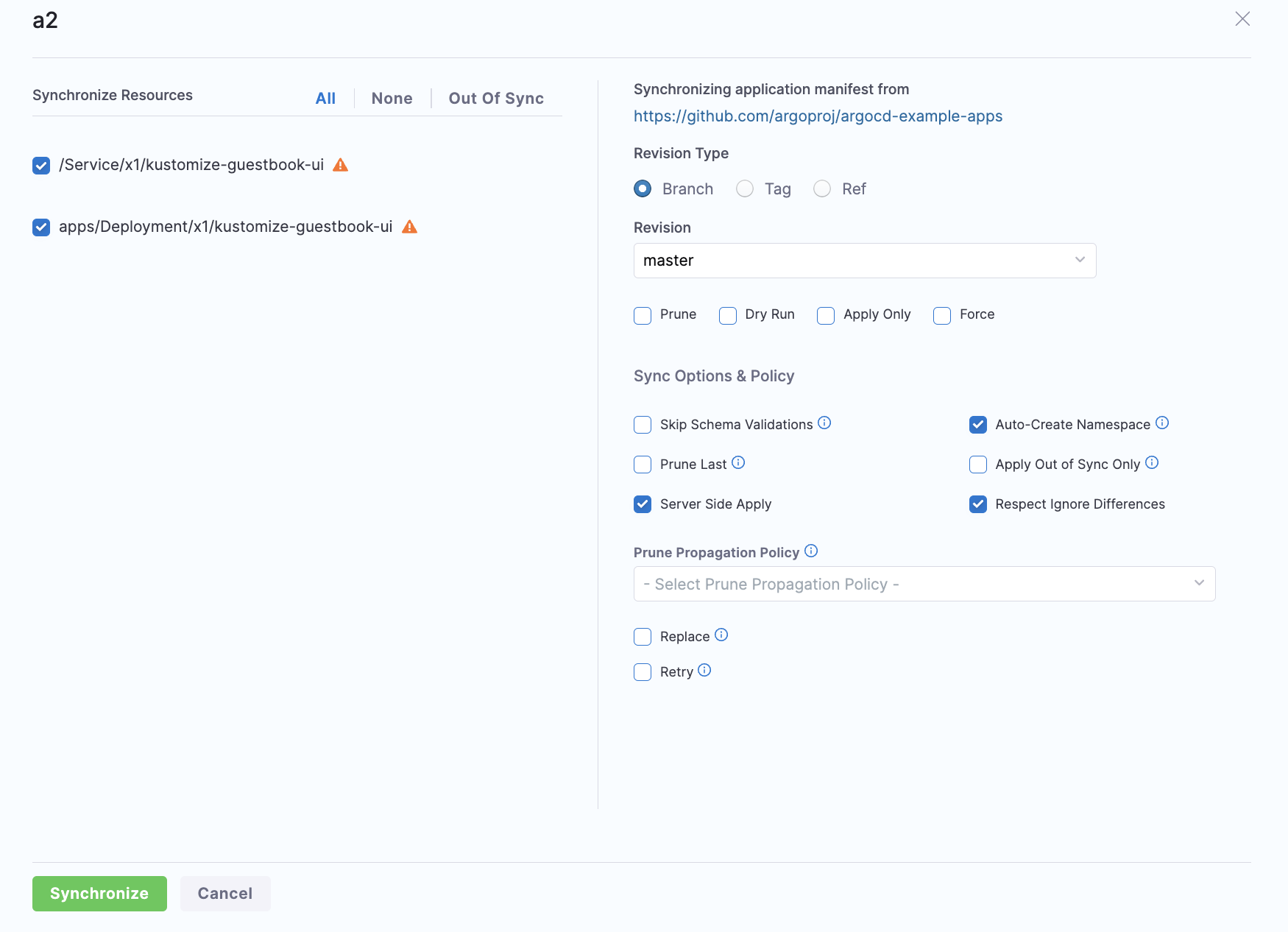Click info icon next to Retry option

pos(704,671)
